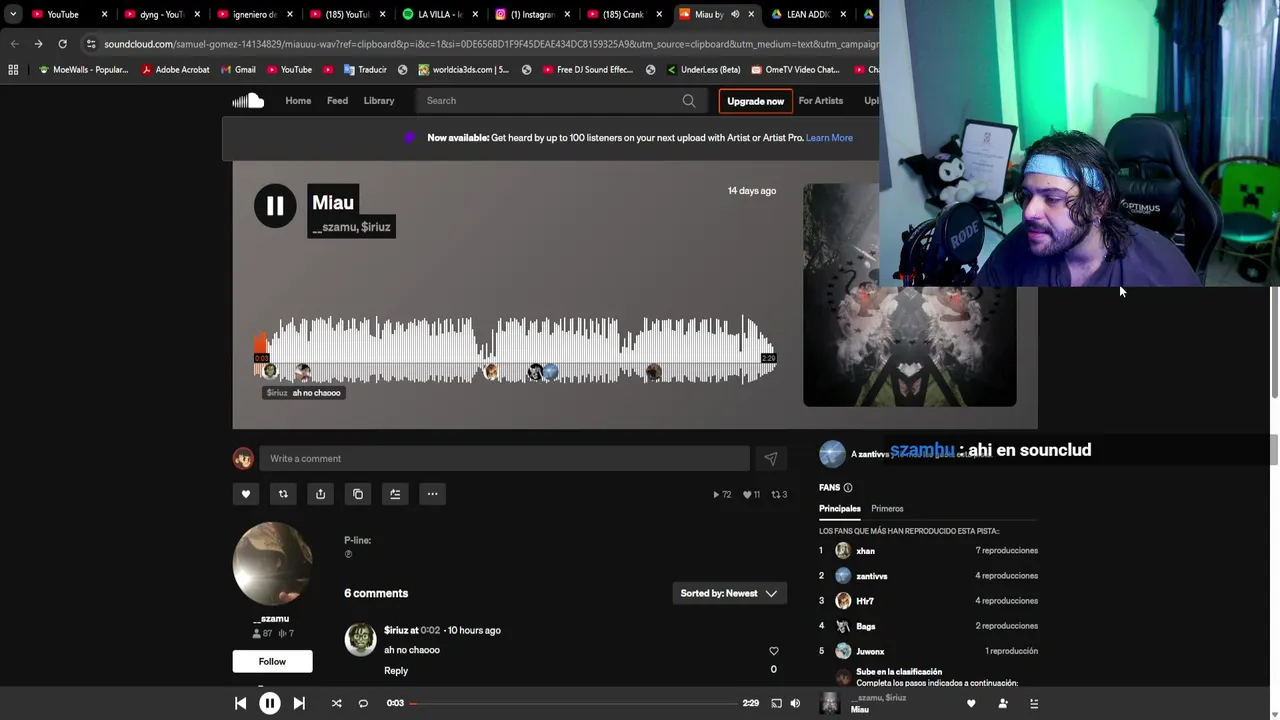Open the Home page

click(298, 100)
